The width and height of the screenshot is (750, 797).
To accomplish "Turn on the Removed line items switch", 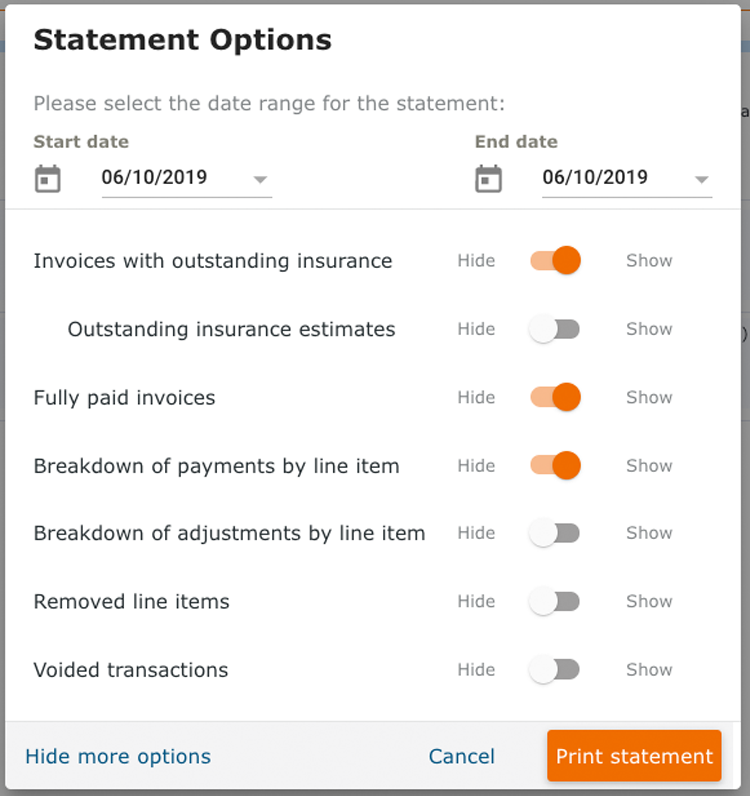I will [x=554, y=601].
